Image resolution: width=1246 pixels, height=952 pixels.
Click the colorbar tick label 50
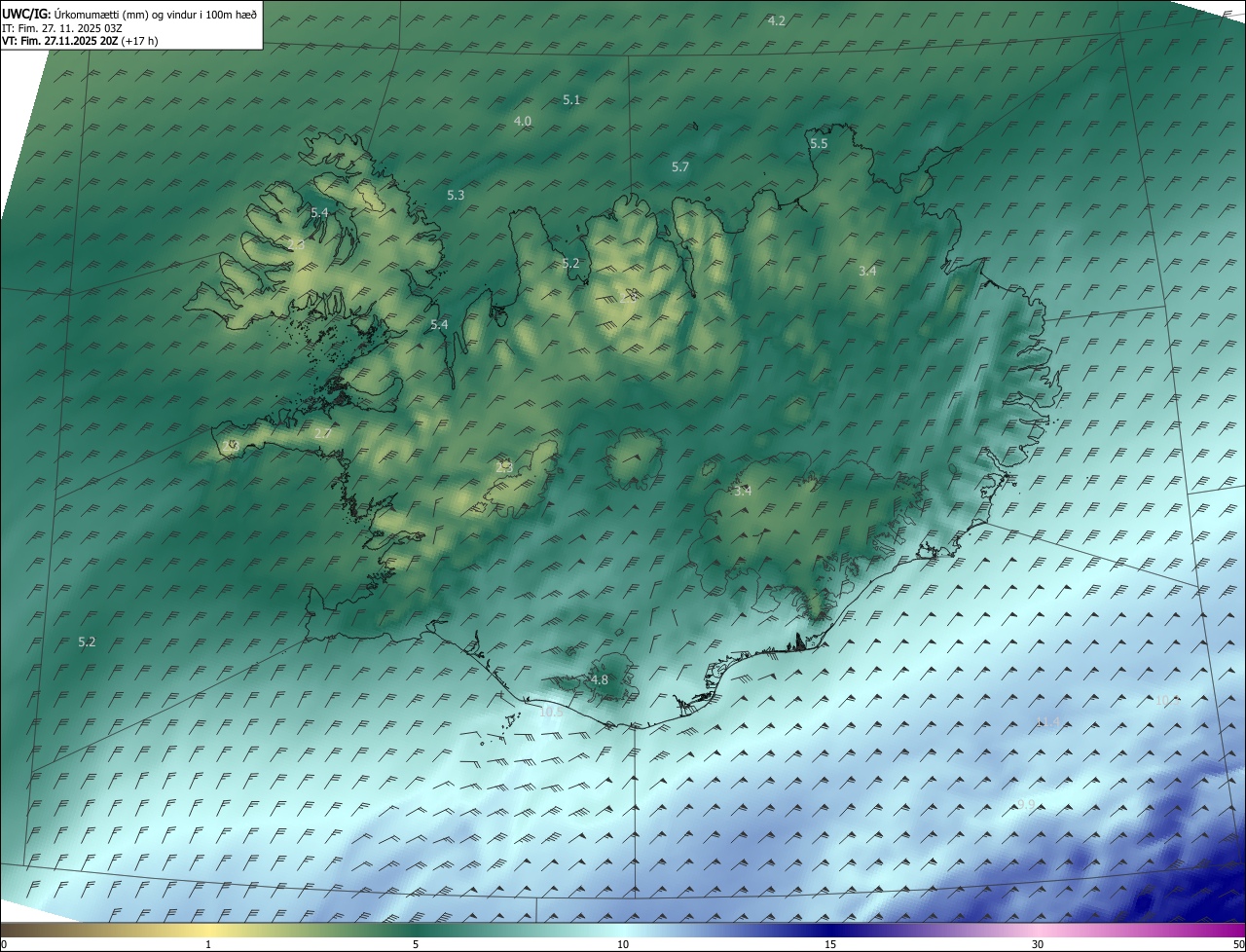point(1238,944)
